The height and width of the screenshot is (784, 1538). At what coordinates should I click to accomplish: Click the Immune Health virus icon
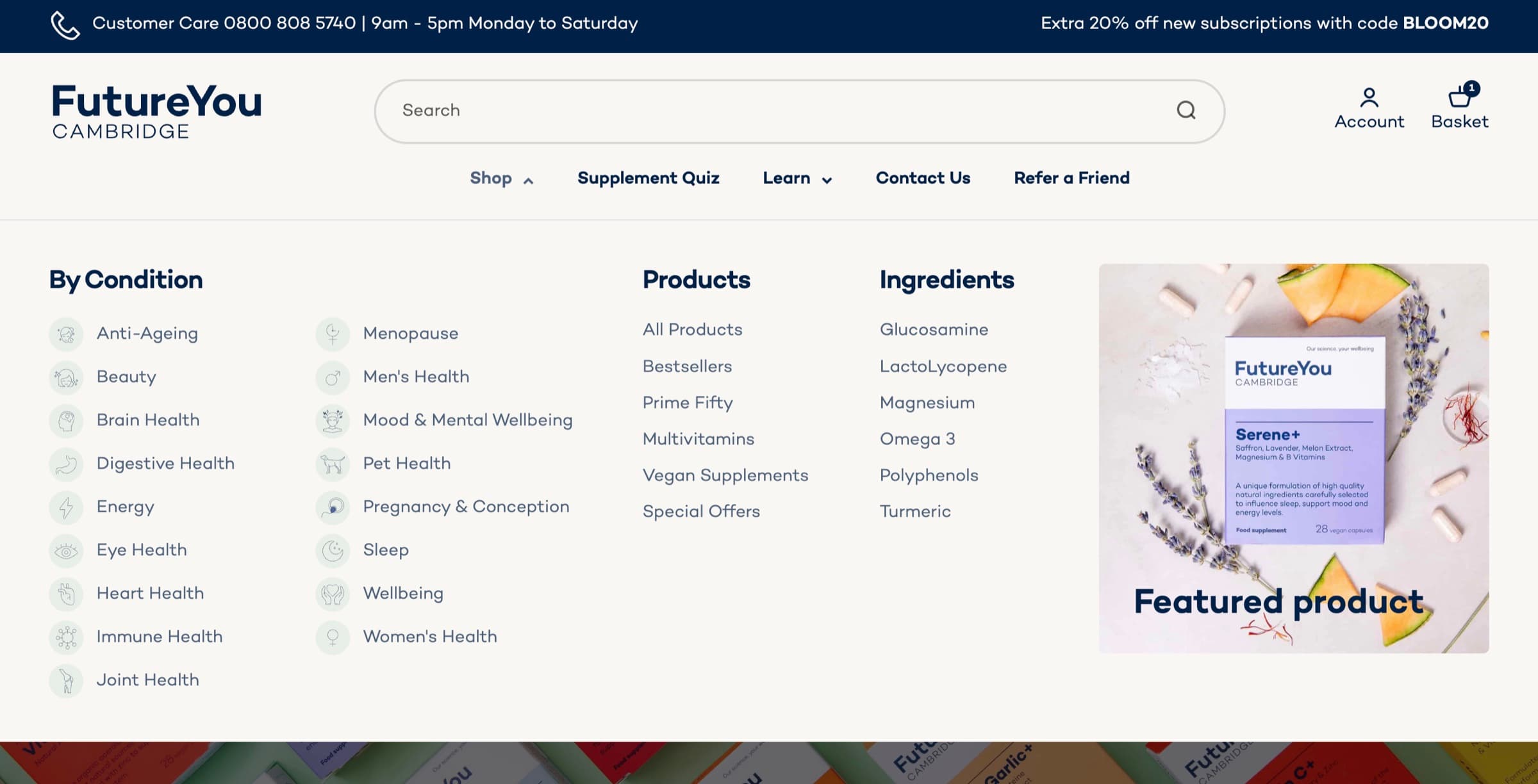tap(66, 637)
